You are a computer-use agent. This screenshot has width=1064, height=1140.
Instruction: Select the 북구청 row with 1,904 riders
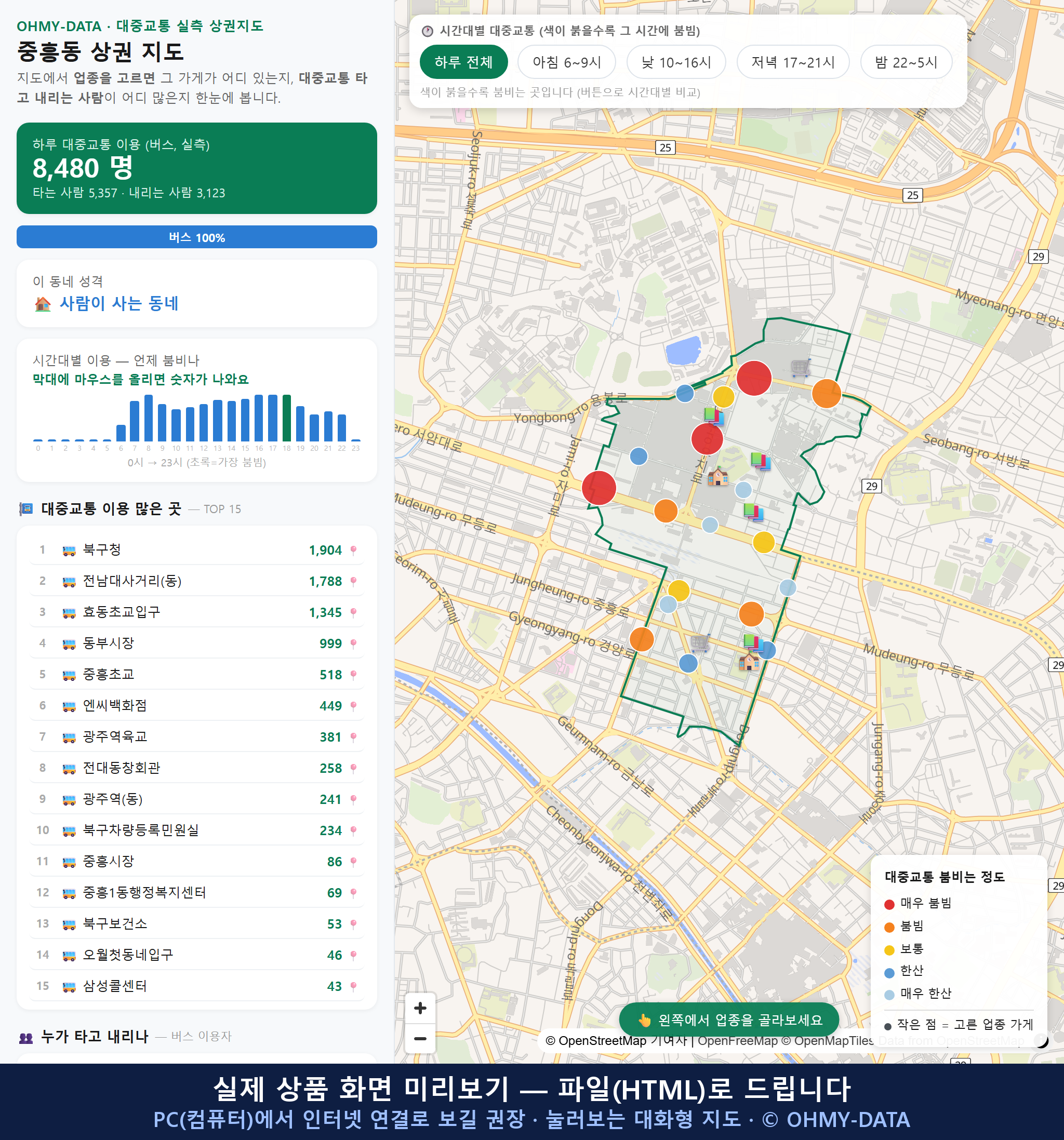coord(197,550)
